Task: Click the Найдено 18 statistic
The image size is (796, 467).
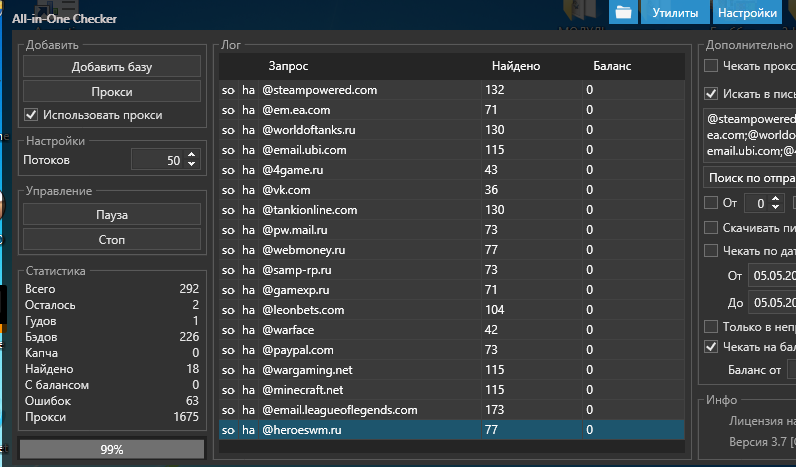Action: coord(112,369)
